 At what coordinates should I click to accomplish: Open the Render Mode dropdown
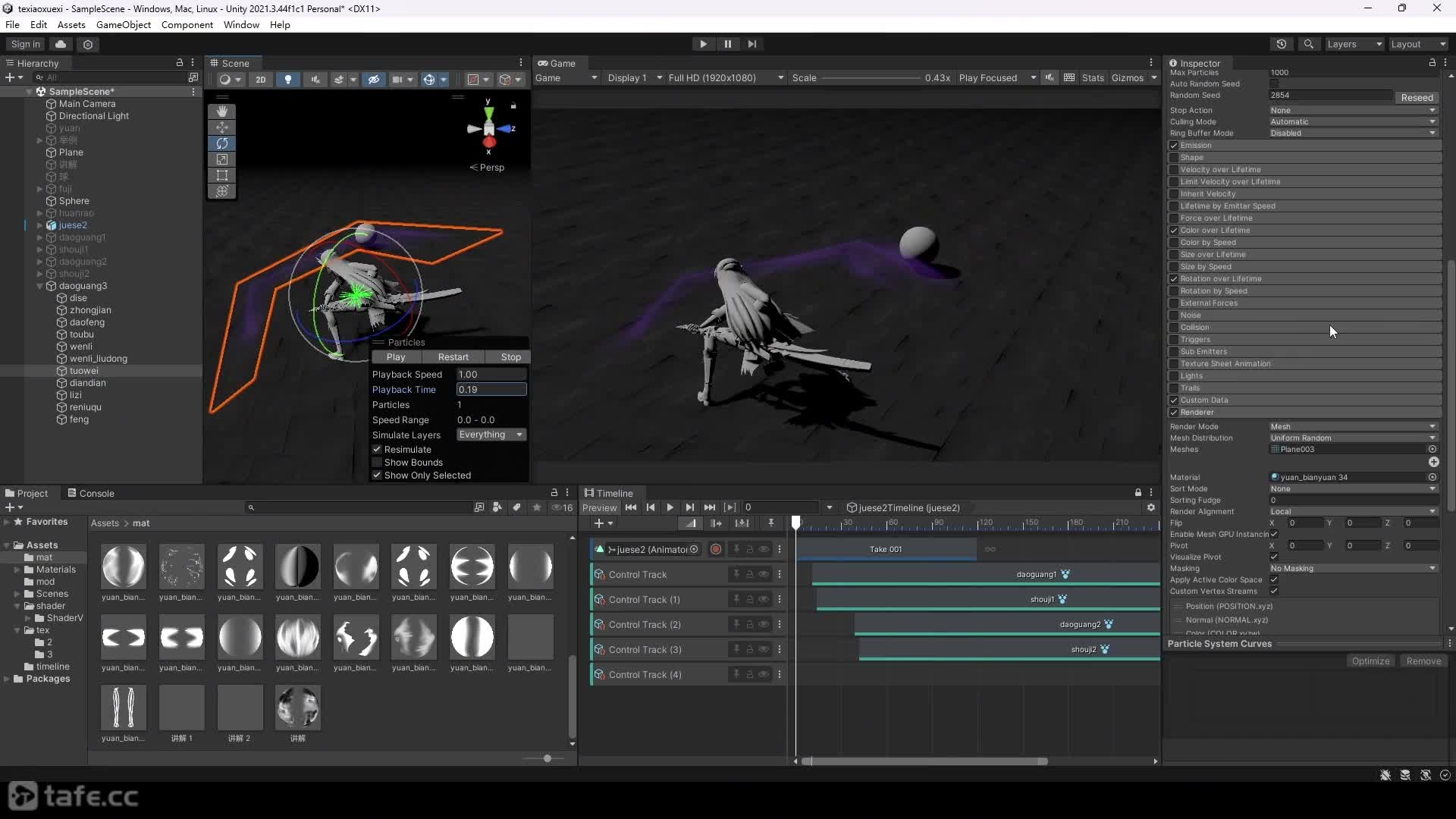[x=1354, y=426]
